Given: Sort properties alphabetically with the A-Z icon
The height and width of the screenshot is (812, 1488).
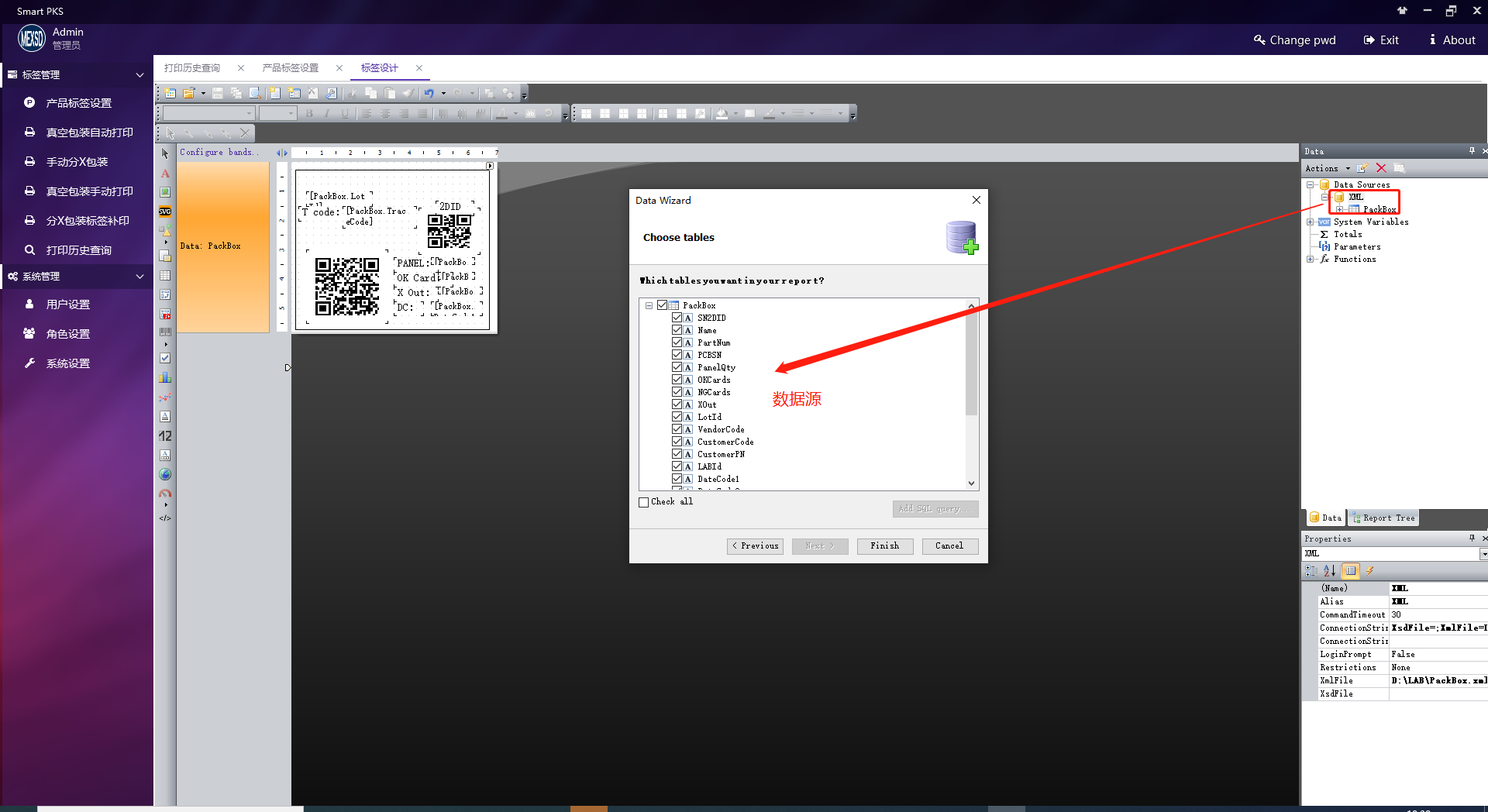Looking at the screenshot, I should click(x=1330, y=571).
